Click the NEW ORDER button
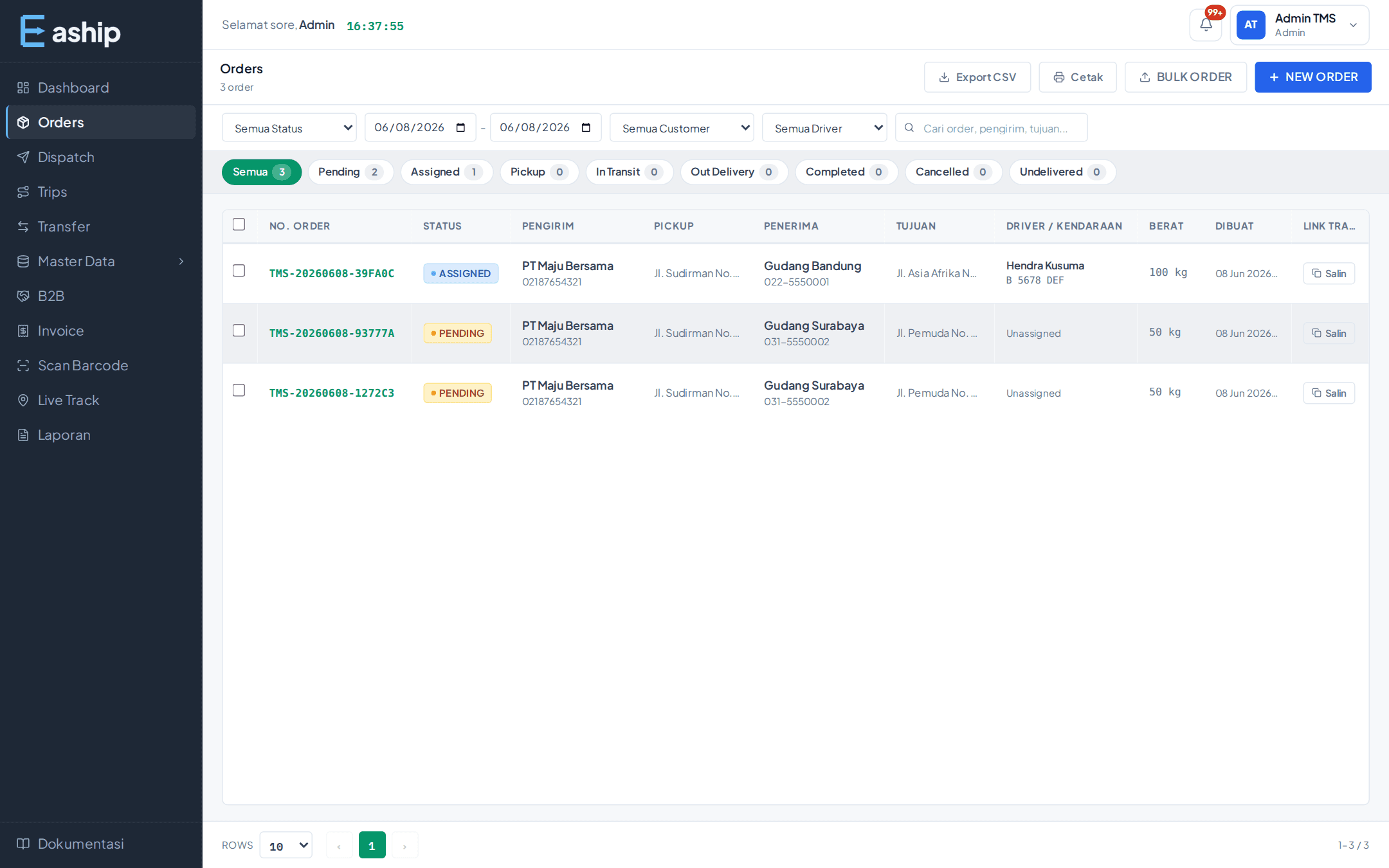The width and height of the screenshot is (1389, 868). click(1312, 77)
